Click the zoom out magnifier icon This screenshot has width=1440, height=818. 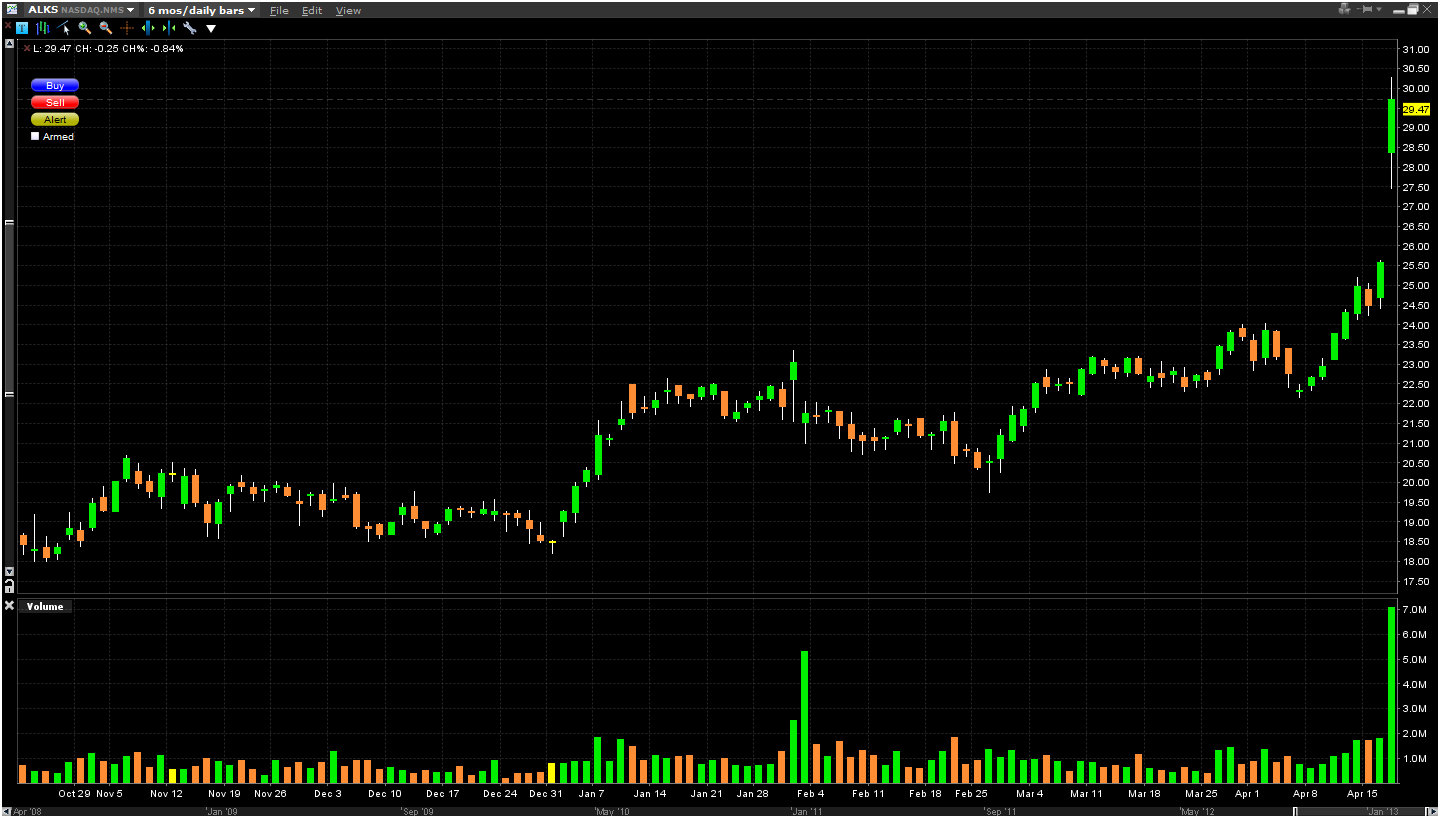point(105,28)
